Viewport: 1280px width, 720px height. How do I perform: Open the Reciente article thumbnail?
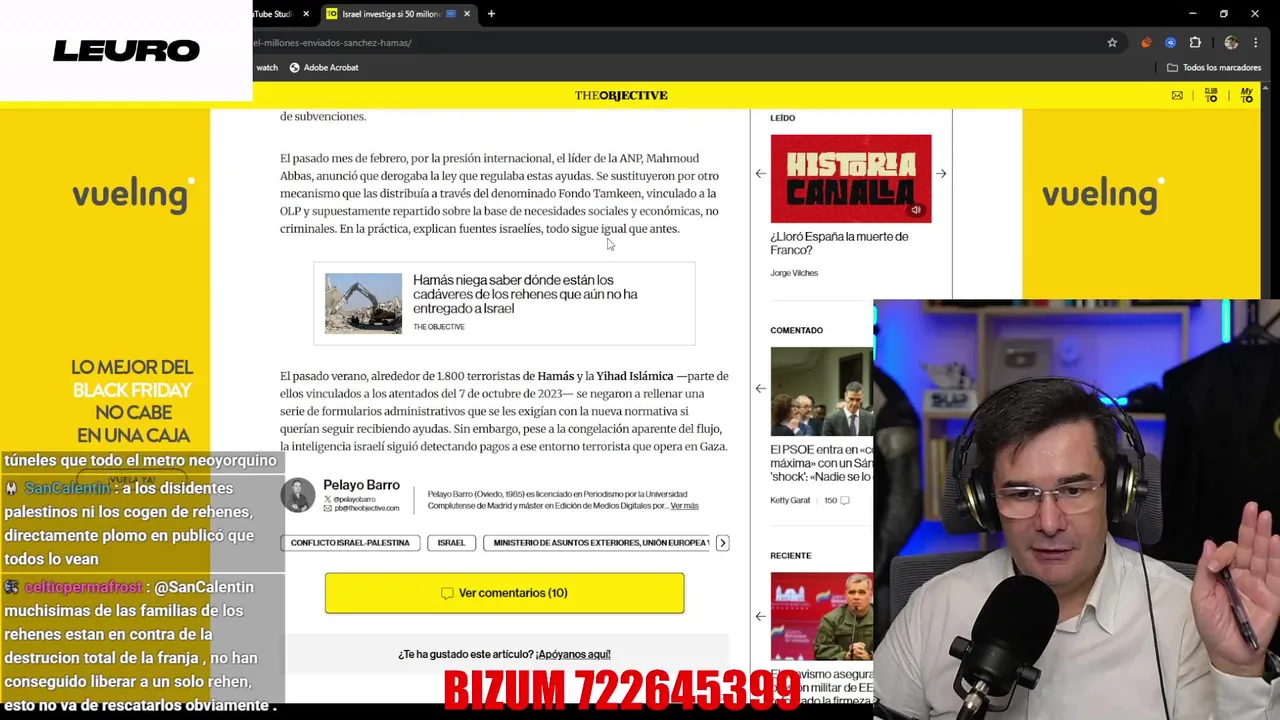pyautogui.click(x=821, y=616)
